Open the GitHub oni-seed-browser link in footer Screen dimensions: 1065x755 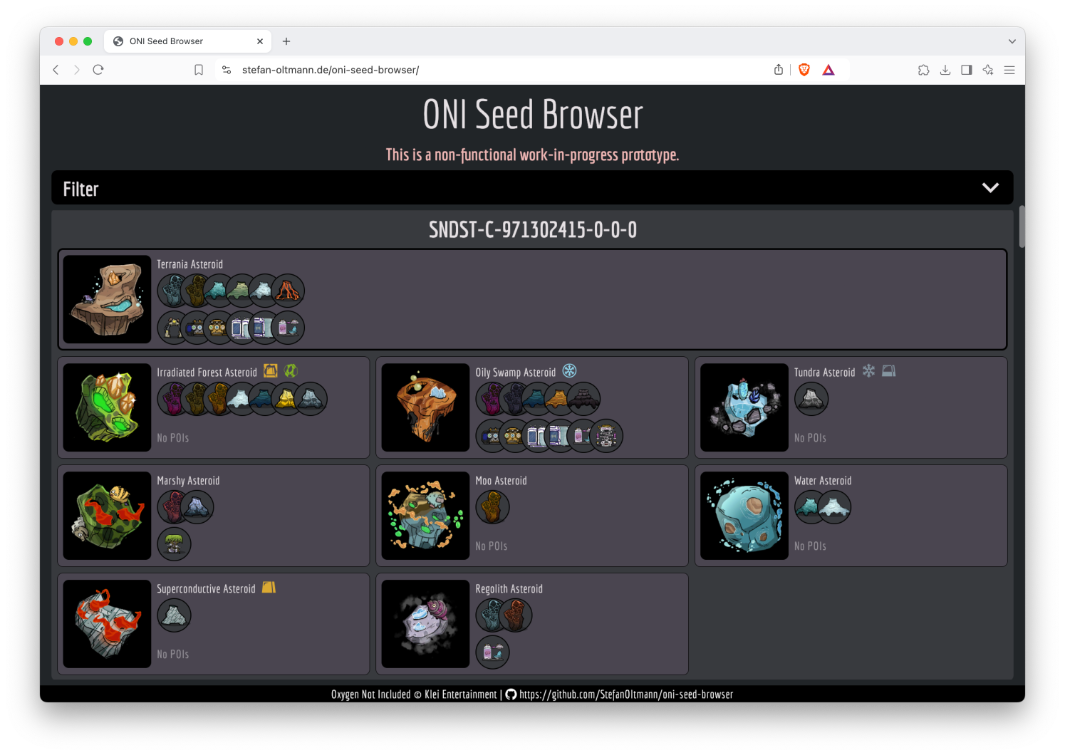tap(626, 694)
